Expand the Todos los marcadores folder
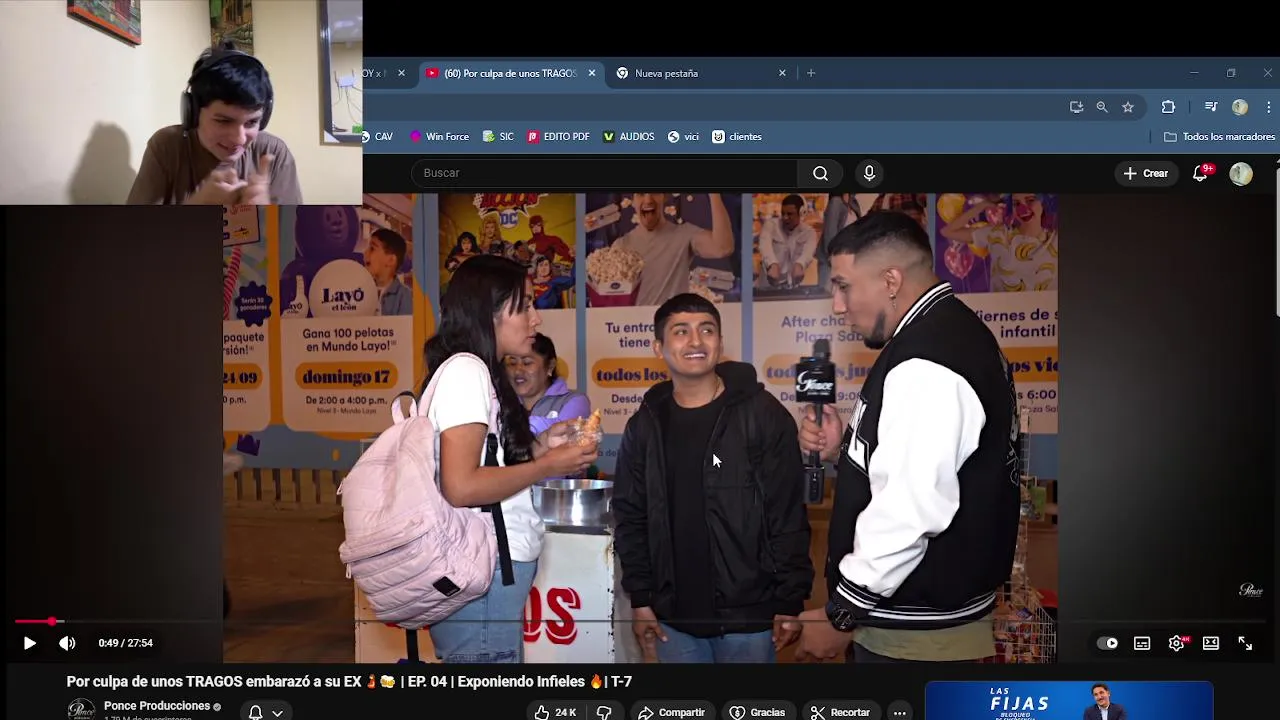The height and width of the screenshot is (720, 1280). pos(1219,137)
